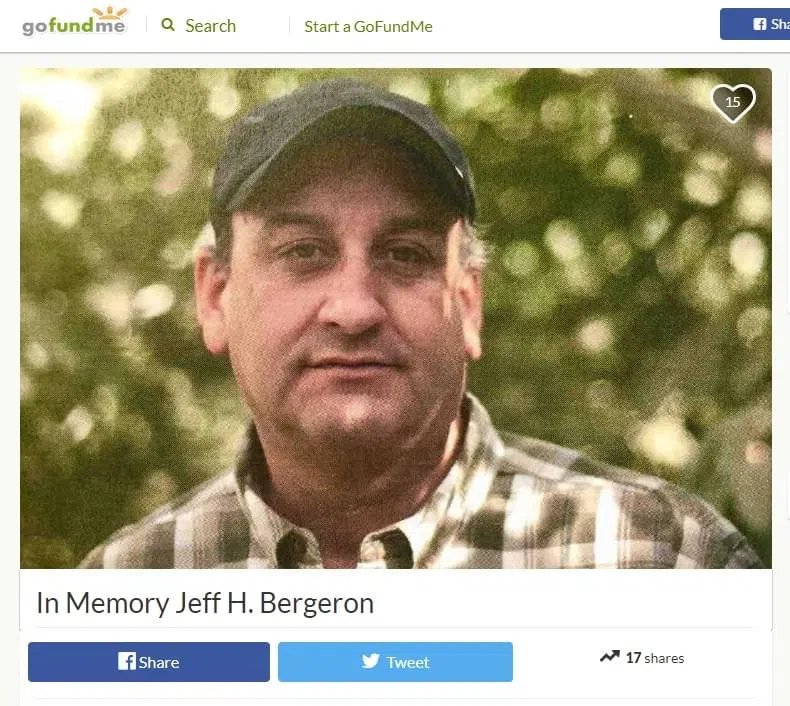Click the Twitter bird icon
790x706 pixels.
point(370,661)
